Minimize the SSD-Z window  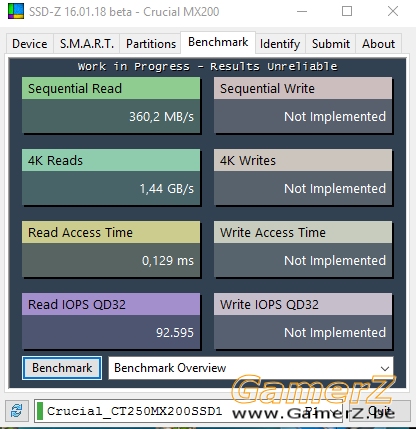[302, 11]
